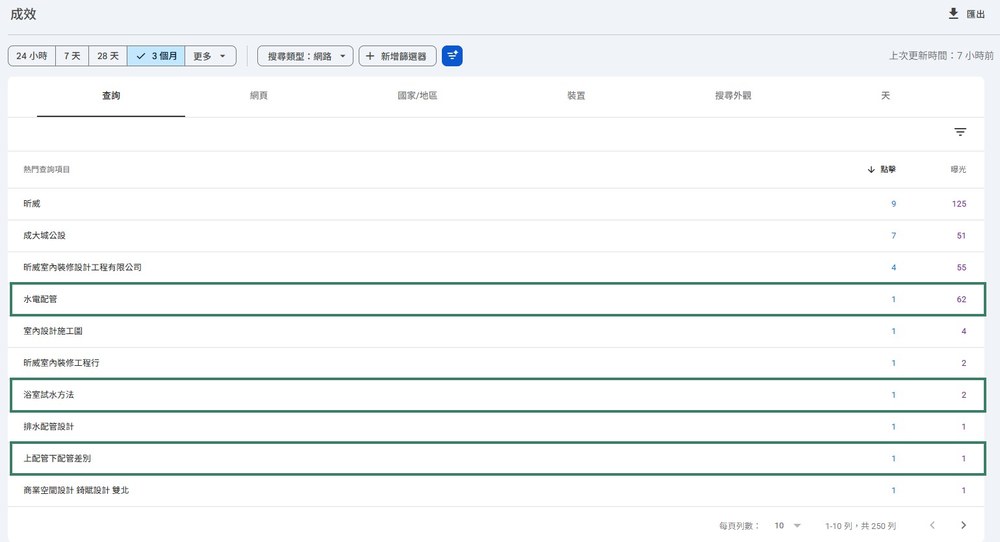
Task: Switch to the 國家/地區 tab
Action: click(417, 96)
